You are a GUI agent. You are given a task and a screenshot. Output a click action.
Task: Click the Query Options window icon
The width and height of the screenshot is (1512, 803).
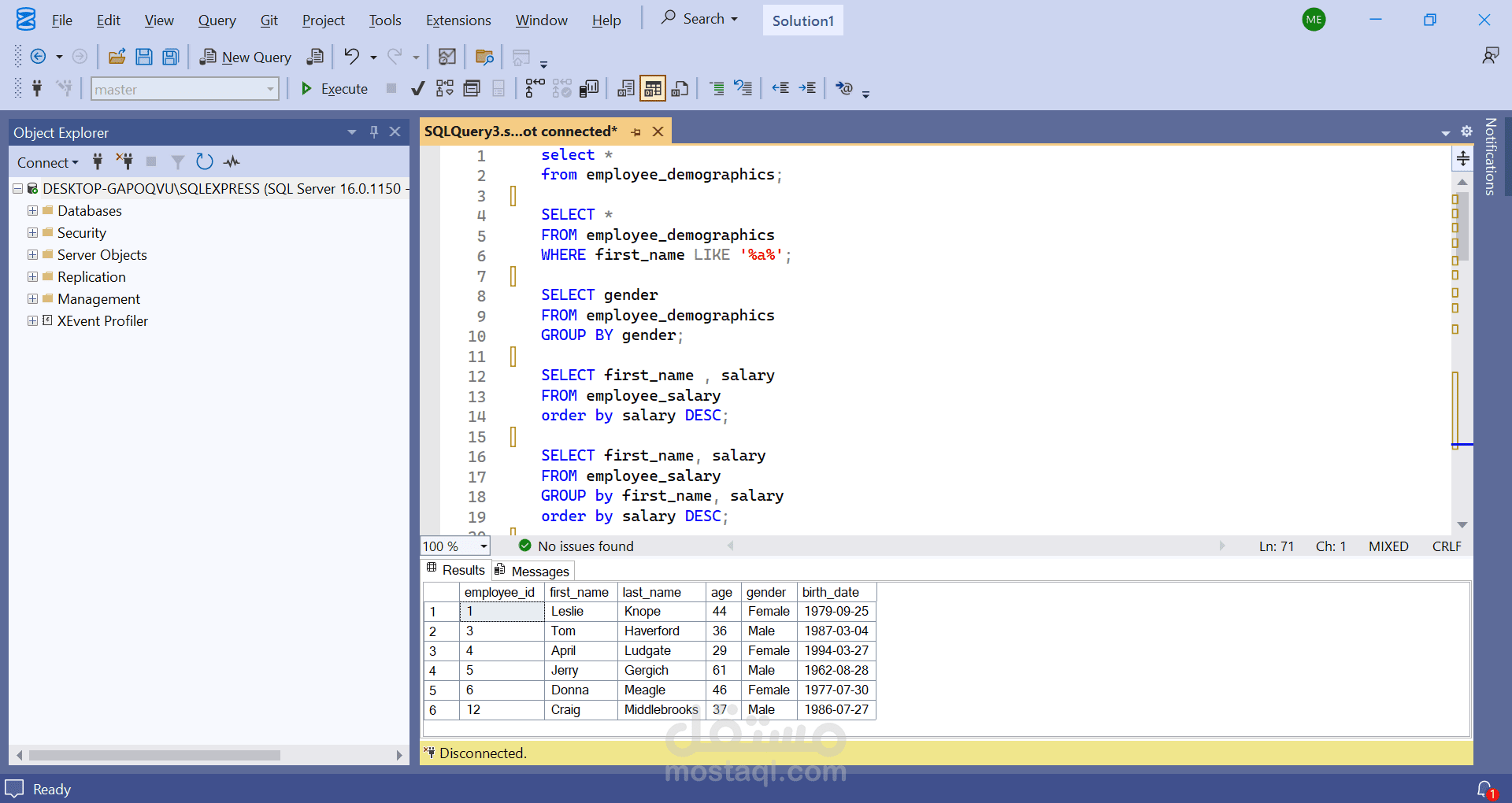tap(472, 88)
